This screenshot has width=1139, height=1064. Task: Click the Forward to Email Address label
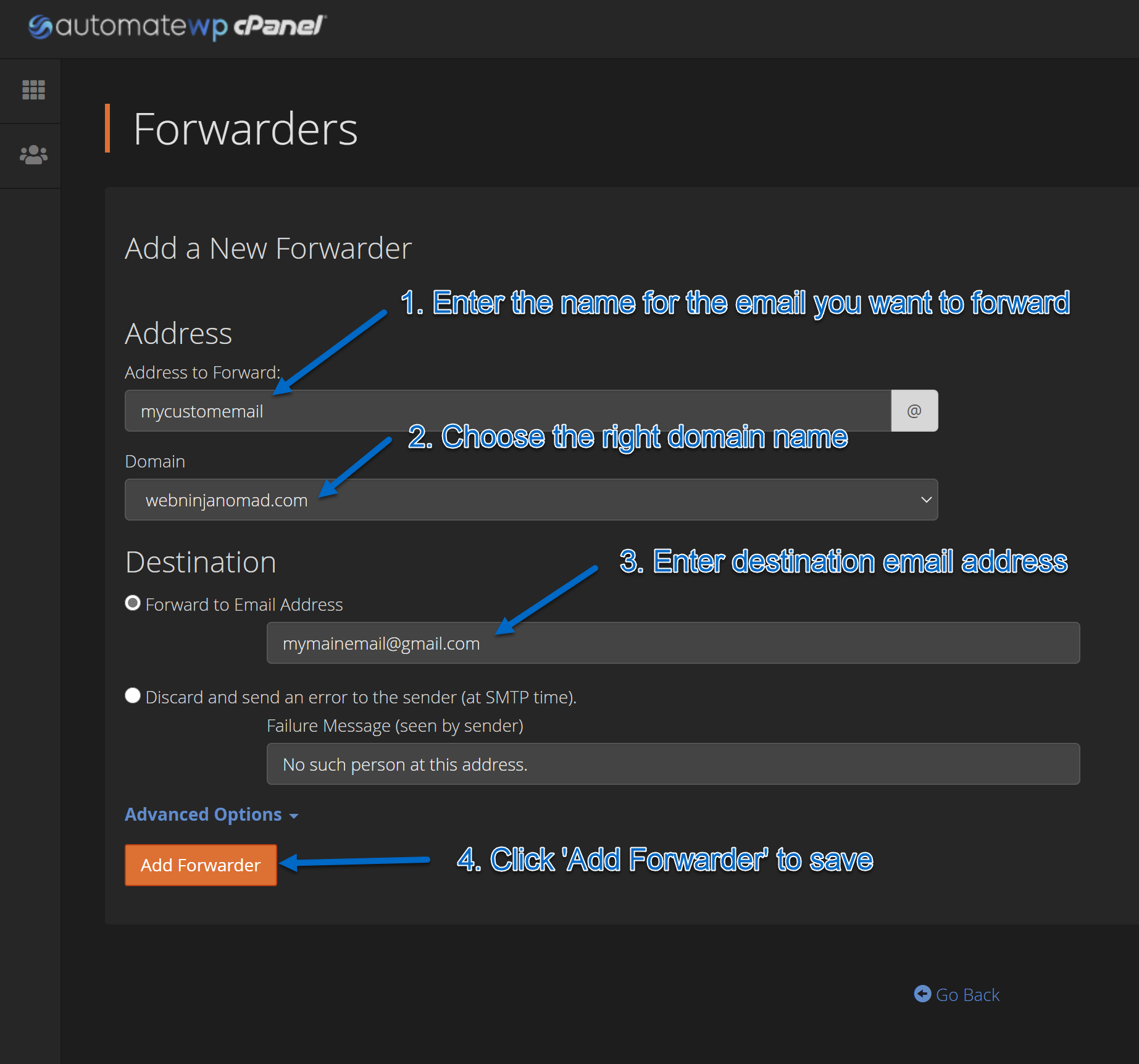point(244,605)
